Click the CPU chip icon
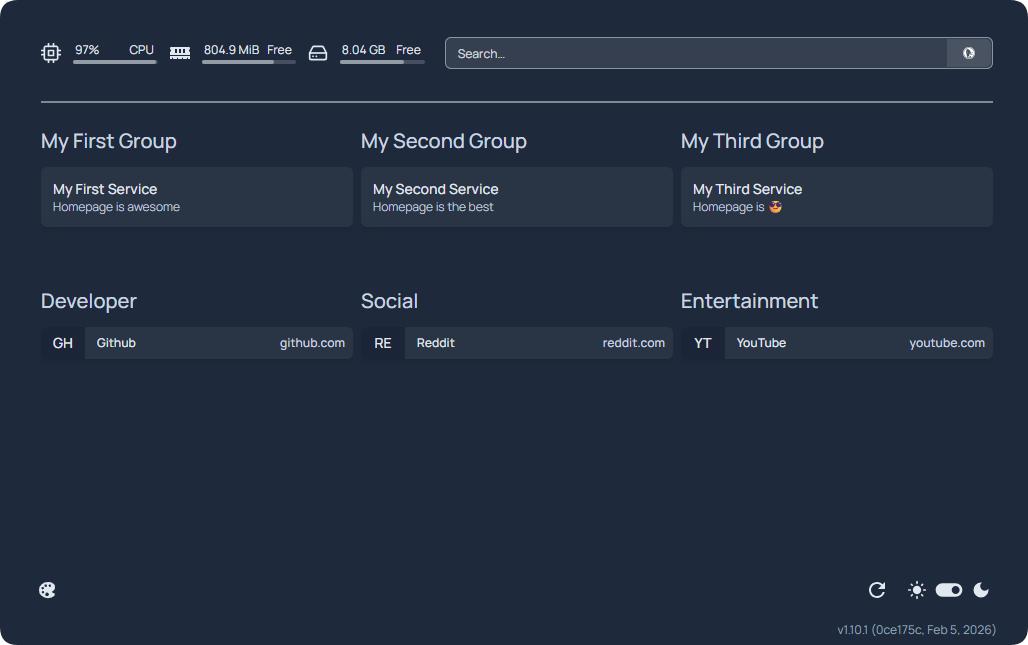1028x645 pixels. [x=51, y=53]
